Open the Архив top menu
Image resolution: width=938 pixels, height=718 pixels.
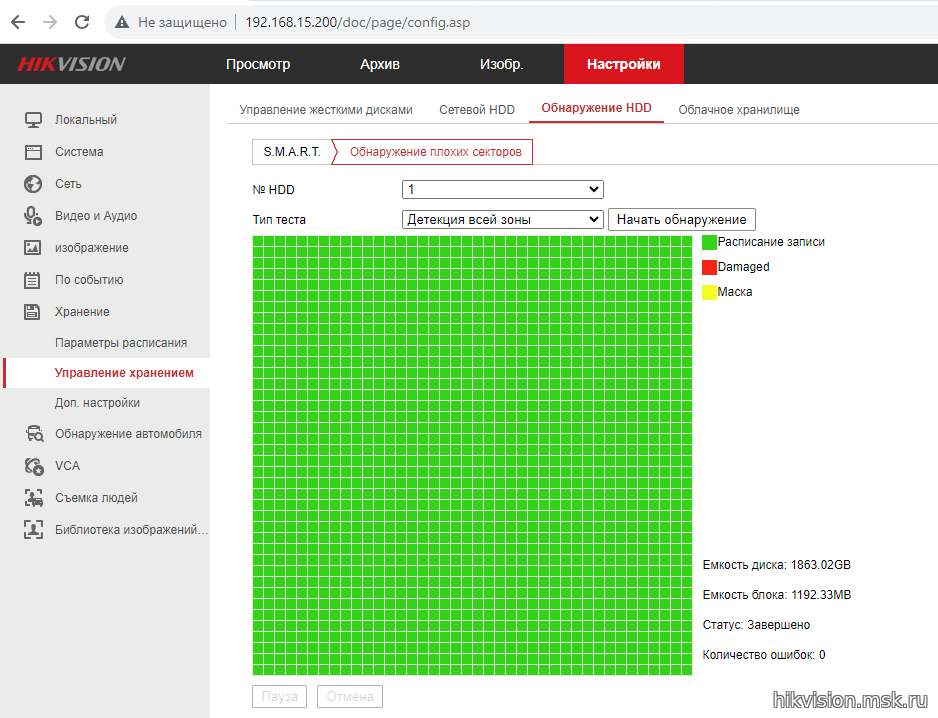tap(380, 64)
